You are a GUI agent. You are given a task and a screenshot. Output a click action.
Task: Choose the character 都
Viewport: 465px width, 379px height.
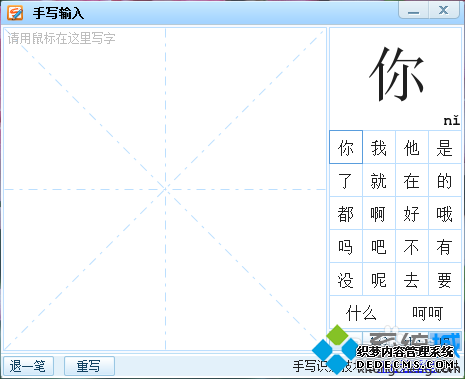tap(346, 213)
